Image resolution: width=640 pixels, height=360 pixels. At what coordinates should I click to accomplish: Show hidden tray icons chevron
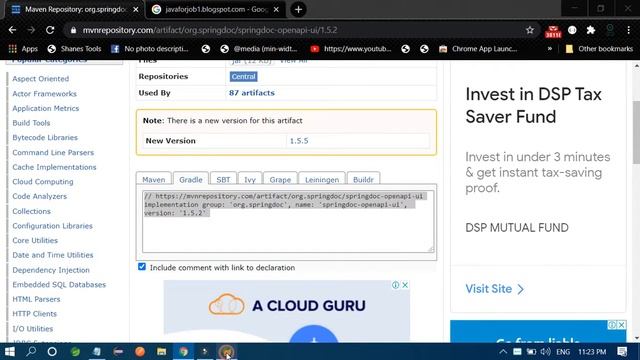[x=503, y=351]
